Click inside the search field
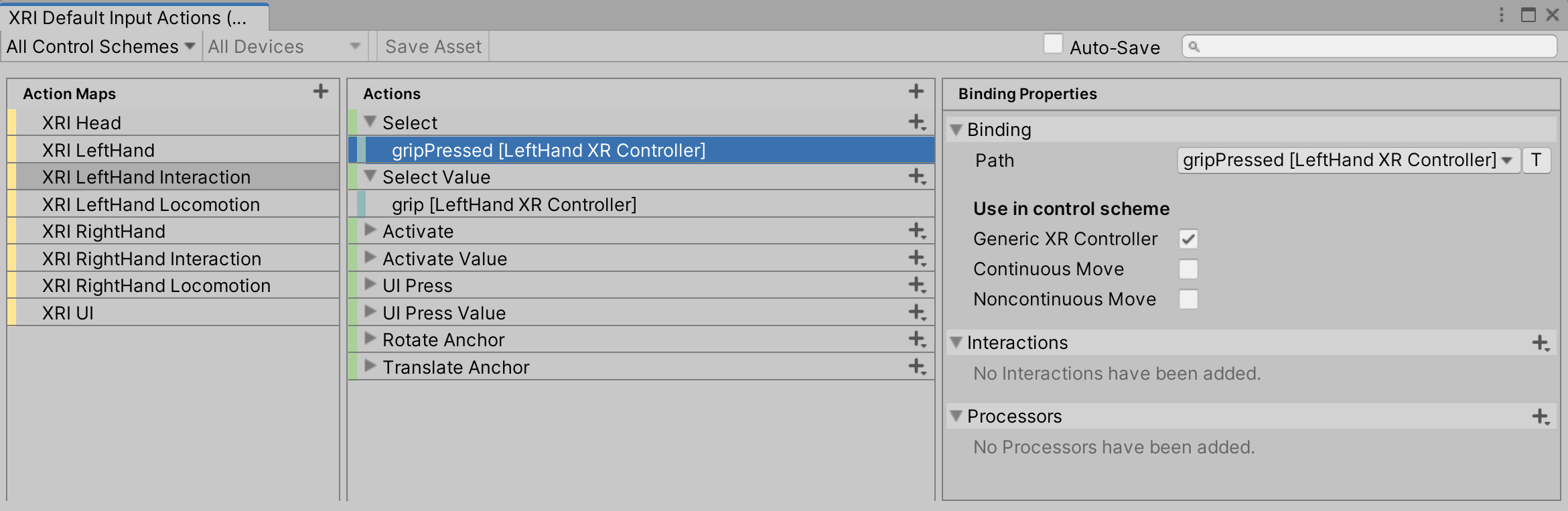The image size is (1568, 511). tap(1366, 46)
